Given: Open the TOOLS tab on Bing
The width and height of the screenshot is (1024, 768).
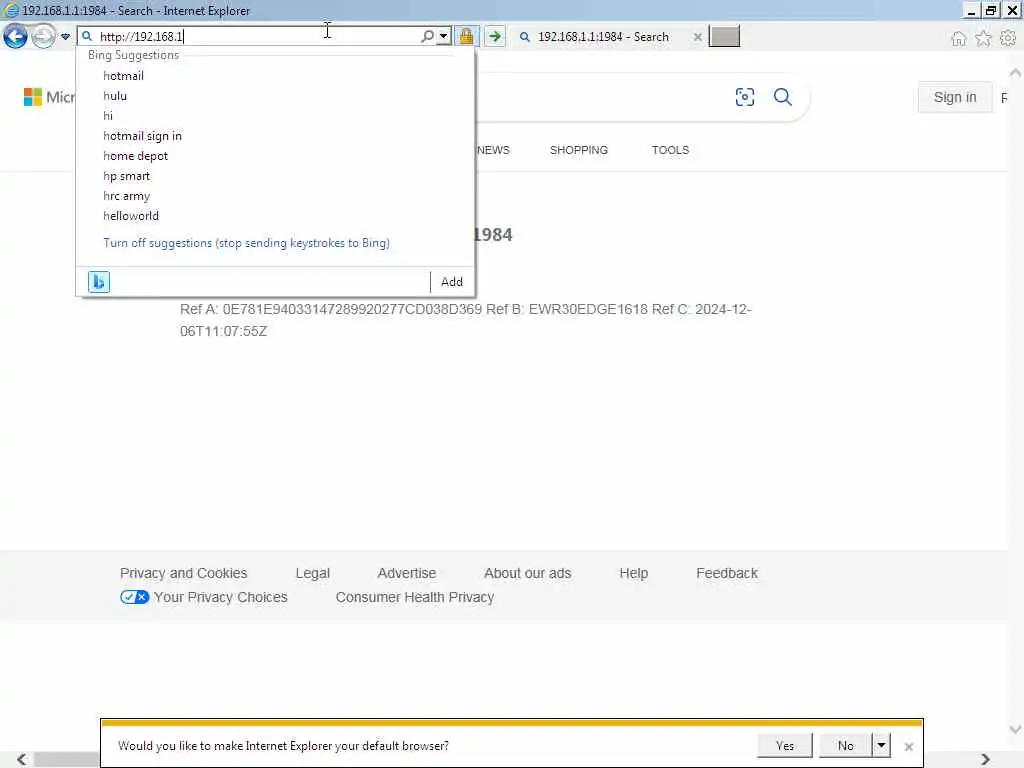Looking at the screenshot, I should click(x=670, y=150).
